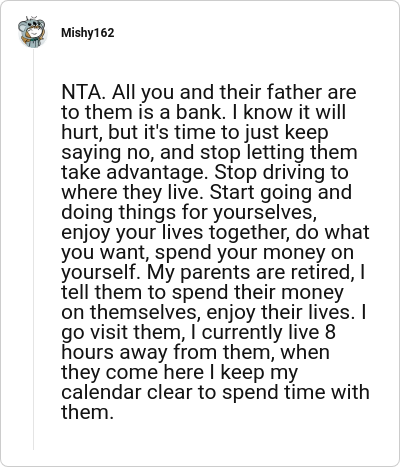Screen dimensions: 400x467
Task: Click "calendar clear to spend time with"
Action: point(215,392)
